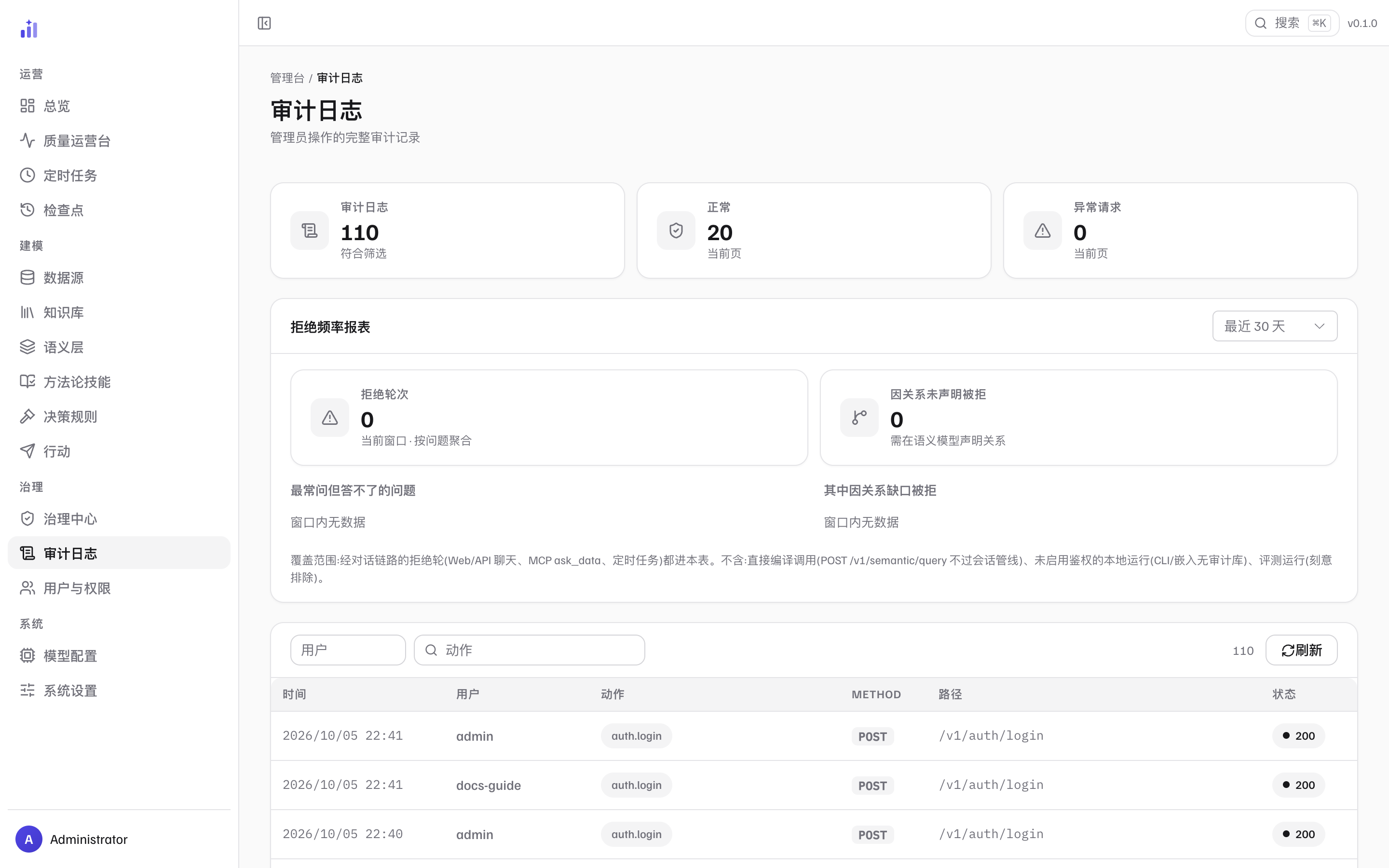The width and height of the screenshot is (1389, 868).
Task: Click 200 status in the 22:40 row
Action: coord(1298,835)
